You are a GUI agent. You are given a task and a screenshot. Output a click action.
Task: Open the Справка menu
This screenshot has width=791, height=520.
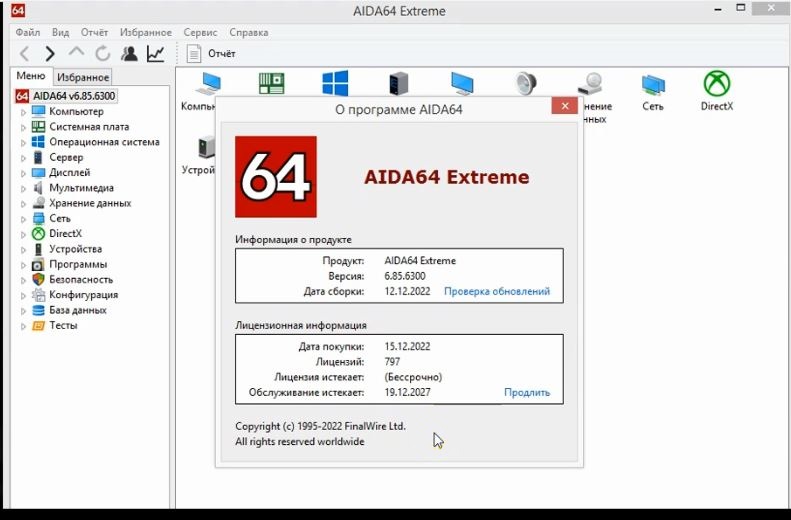[249, 32]
